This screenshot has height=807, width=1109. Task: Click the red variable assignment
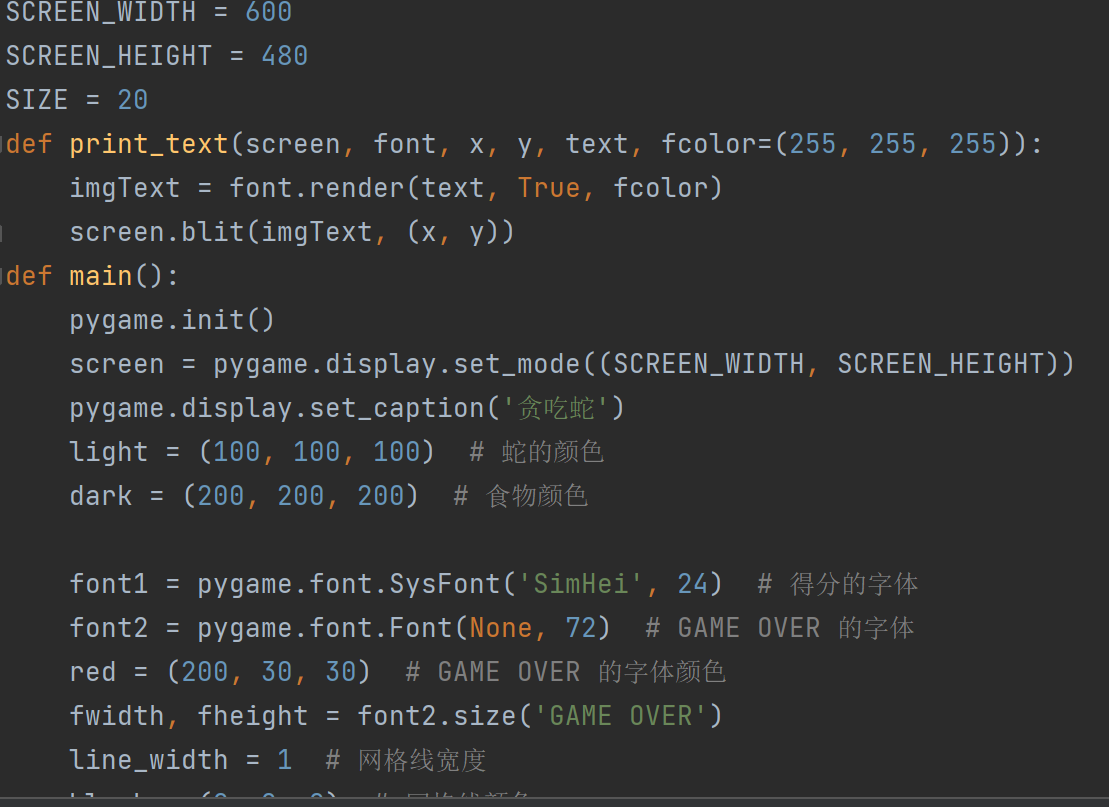point(93,672)
